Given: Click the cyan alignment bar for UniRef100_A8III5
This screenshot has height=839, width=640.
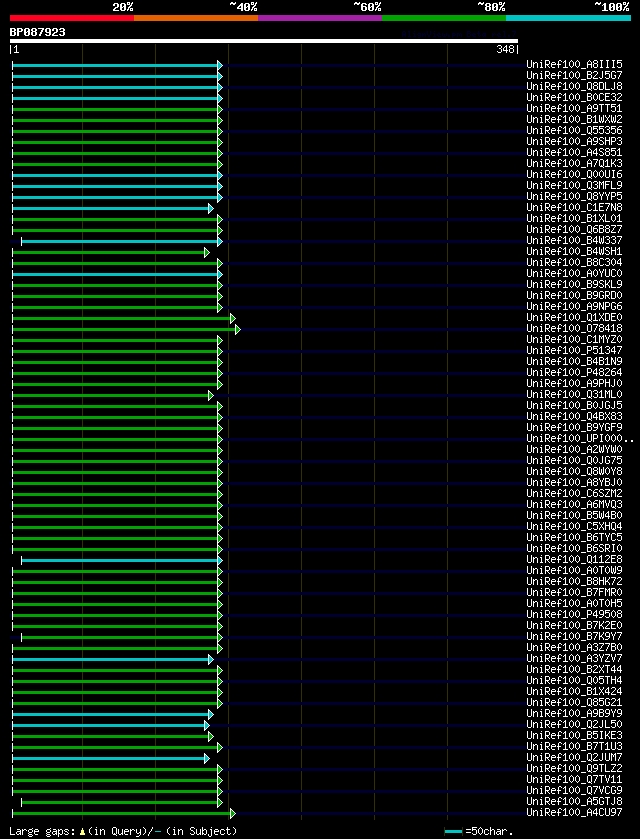Looking at the screenshot, I should 115,65.
